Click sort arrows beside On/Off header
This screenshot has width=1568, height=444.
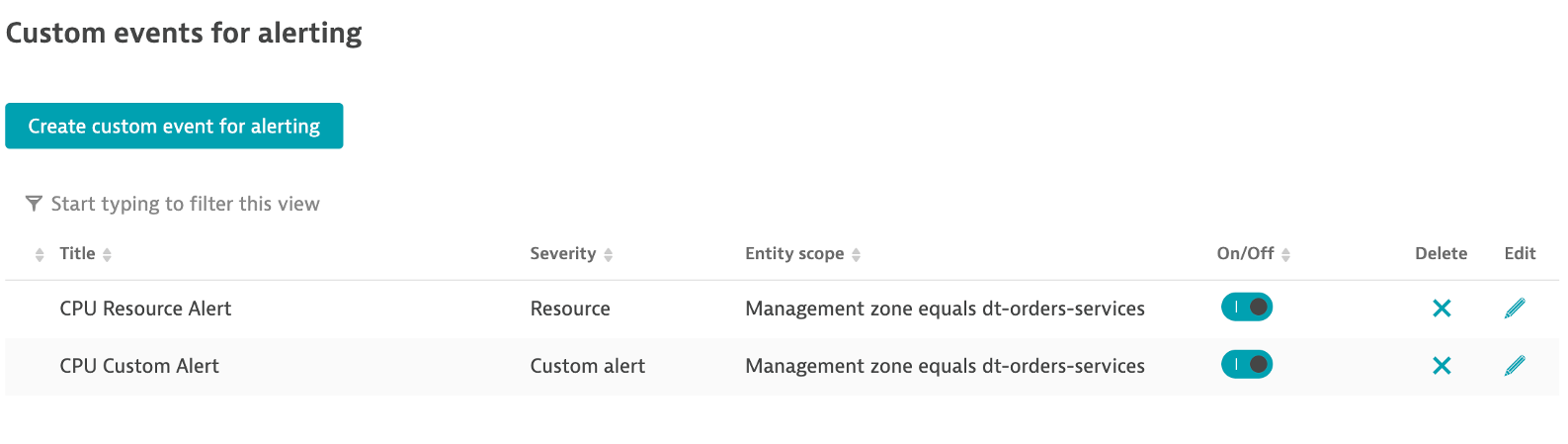click(1286, 255)
